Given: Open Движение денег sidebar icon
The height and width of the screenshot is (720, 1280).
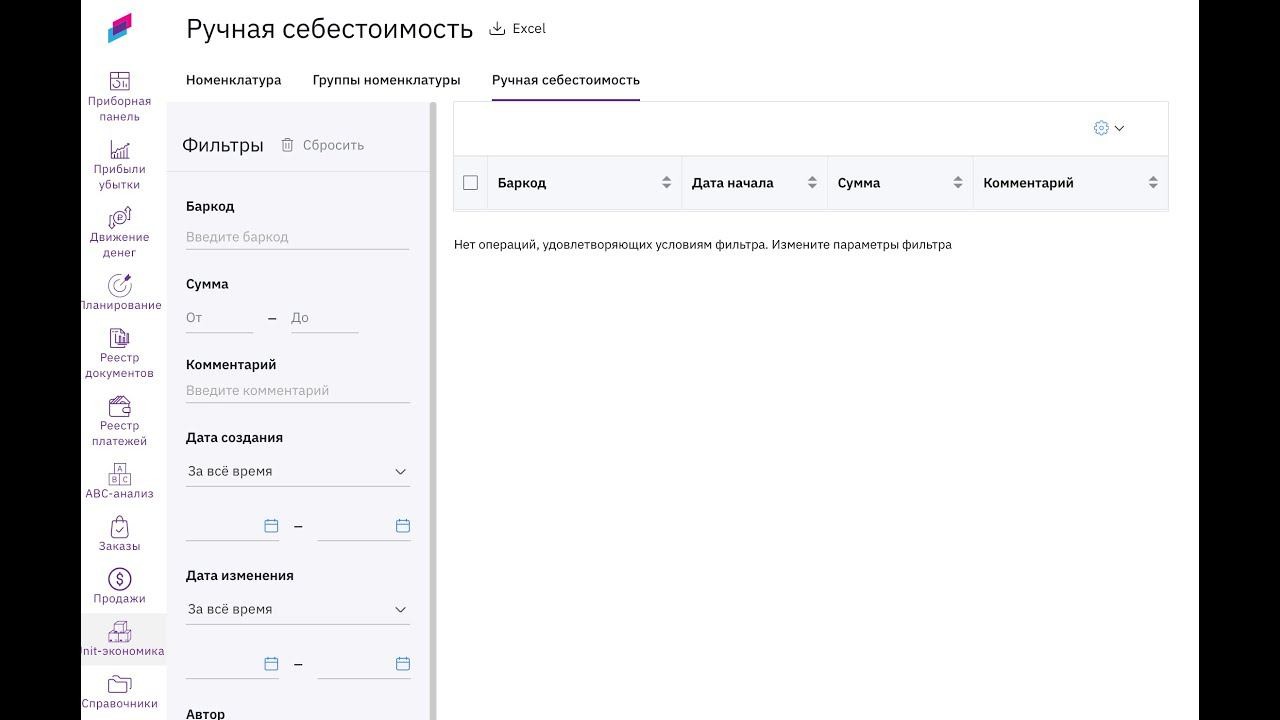Looking at the screenshot, I should (x=119, y=218).
